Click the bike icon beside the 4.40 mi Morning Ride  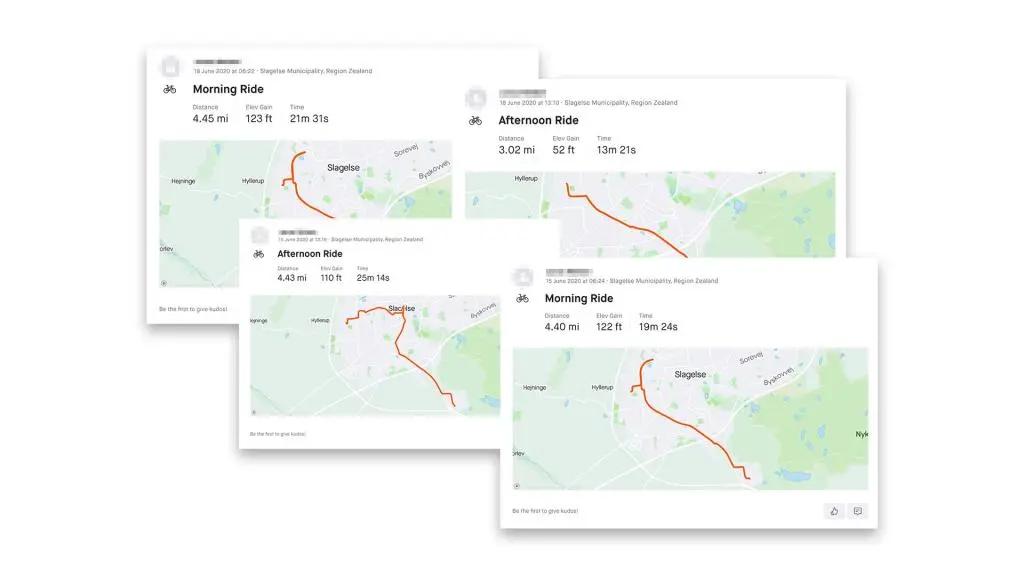pos(522,298)
